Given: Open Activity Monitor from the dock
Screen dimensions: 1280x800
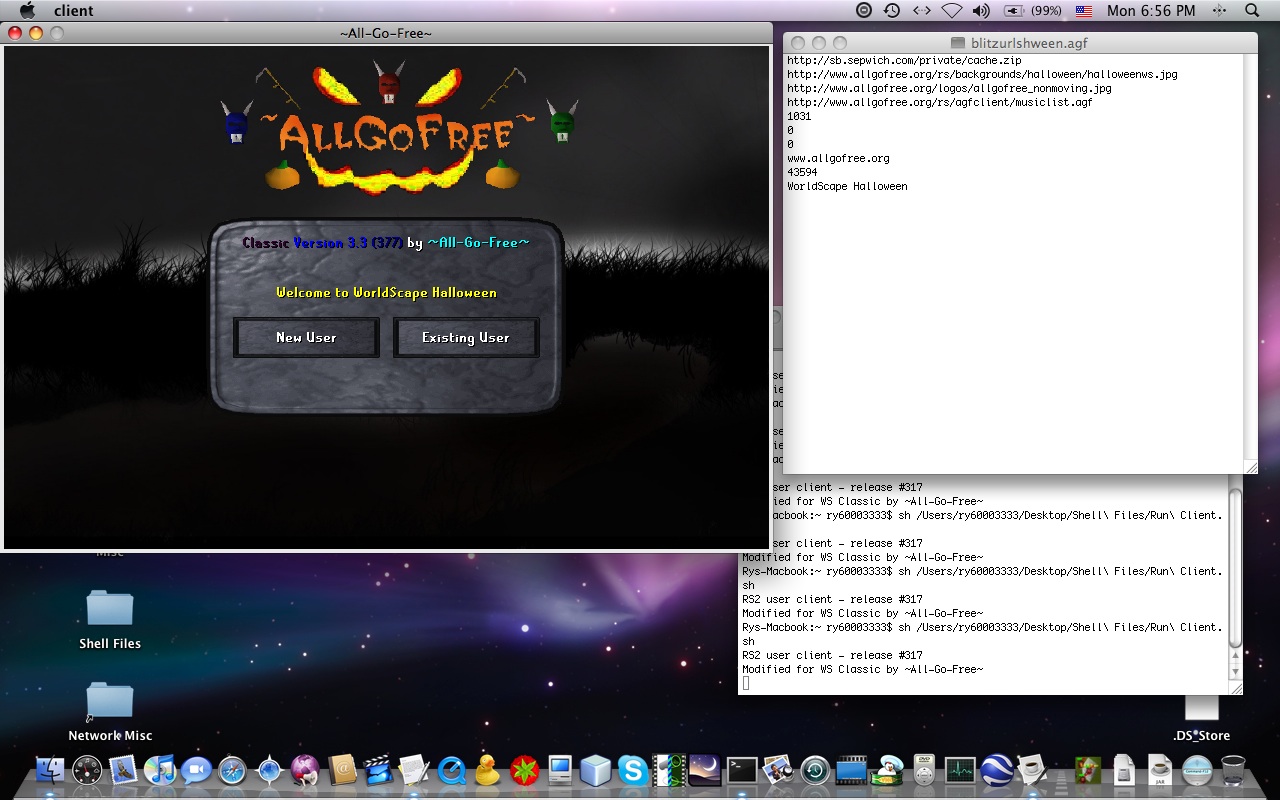Looking at the screenshot, I should click(x=960, y=769).
